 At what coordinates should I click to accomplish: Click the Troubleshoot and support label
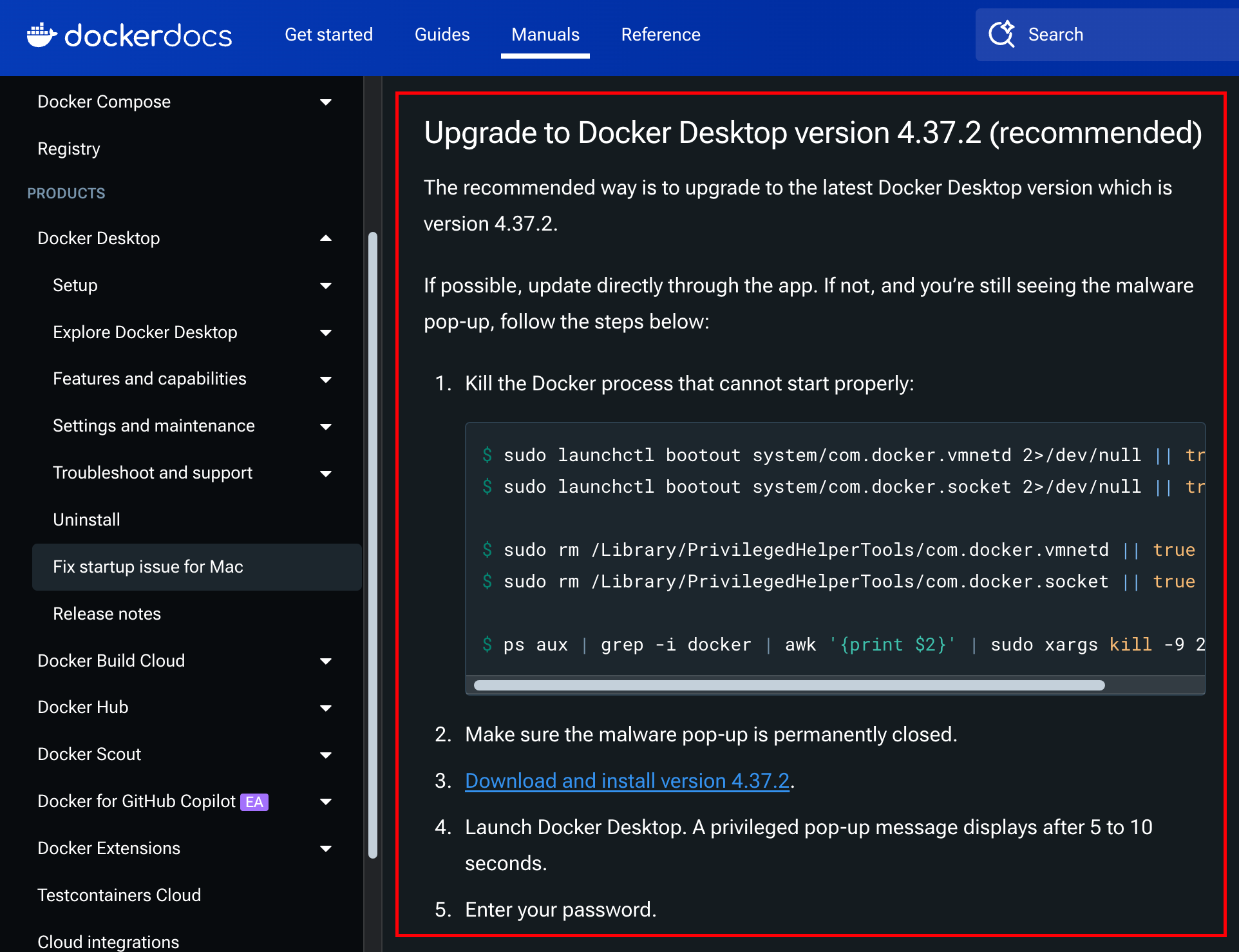point(153,473)
